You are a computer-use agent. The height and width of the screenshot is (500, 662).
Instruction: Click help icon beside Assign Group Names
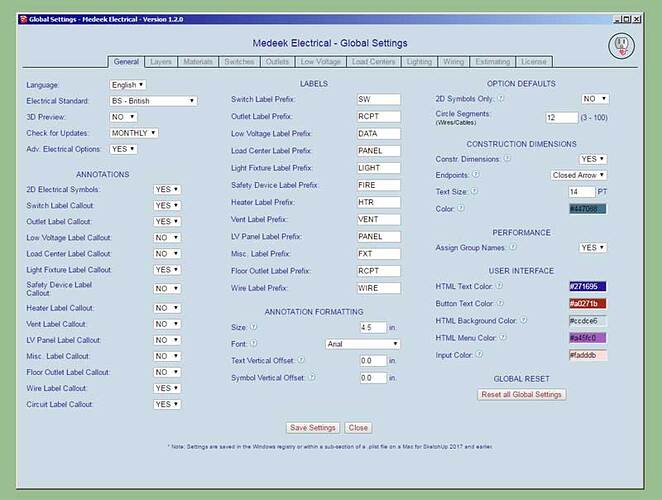[513, 247]
